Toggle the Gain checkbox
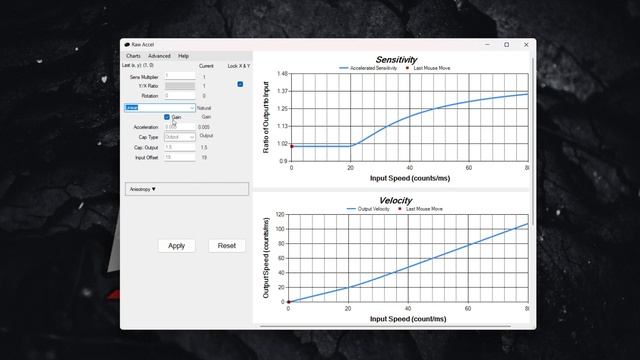The height and width of the screenshot is (360, 640). [x=167, y=117]
